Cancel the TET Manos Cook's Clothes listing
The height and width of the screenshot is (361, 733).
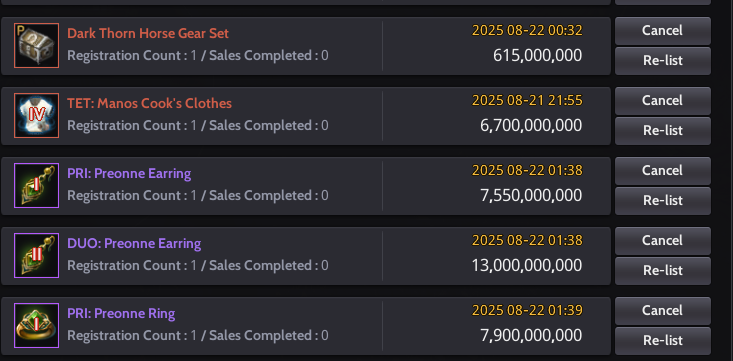tap(662, 101)
